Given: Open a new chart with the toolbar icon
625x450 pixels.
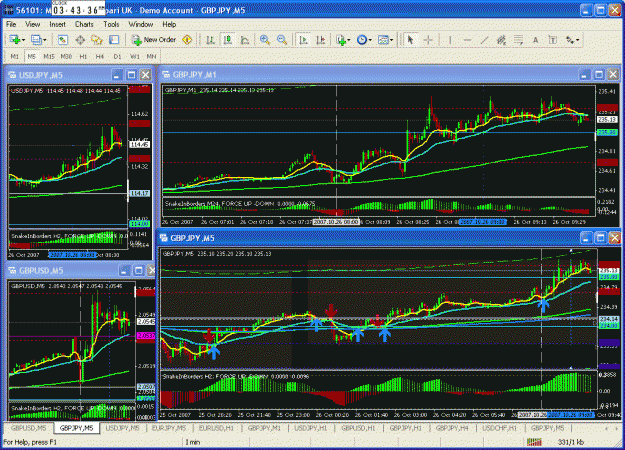Looking at the screenshot, I should [x=15, y=39].
